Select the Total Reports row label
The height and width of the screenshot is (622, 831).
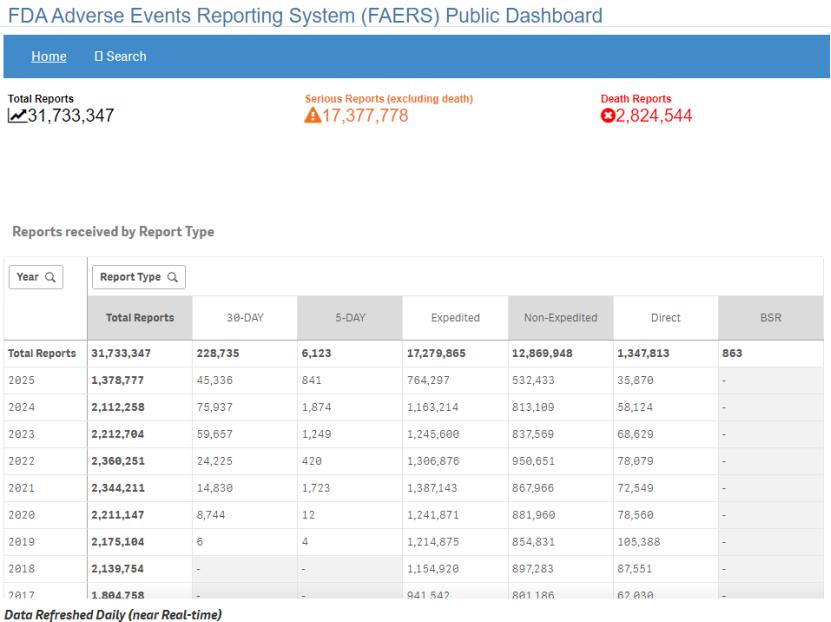42,353
